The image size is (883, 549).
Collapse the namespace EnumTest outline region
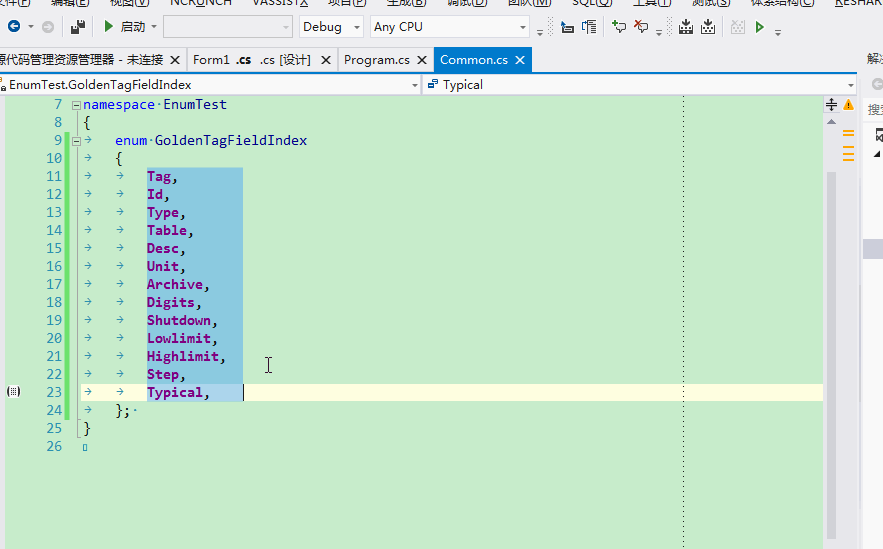76,105
